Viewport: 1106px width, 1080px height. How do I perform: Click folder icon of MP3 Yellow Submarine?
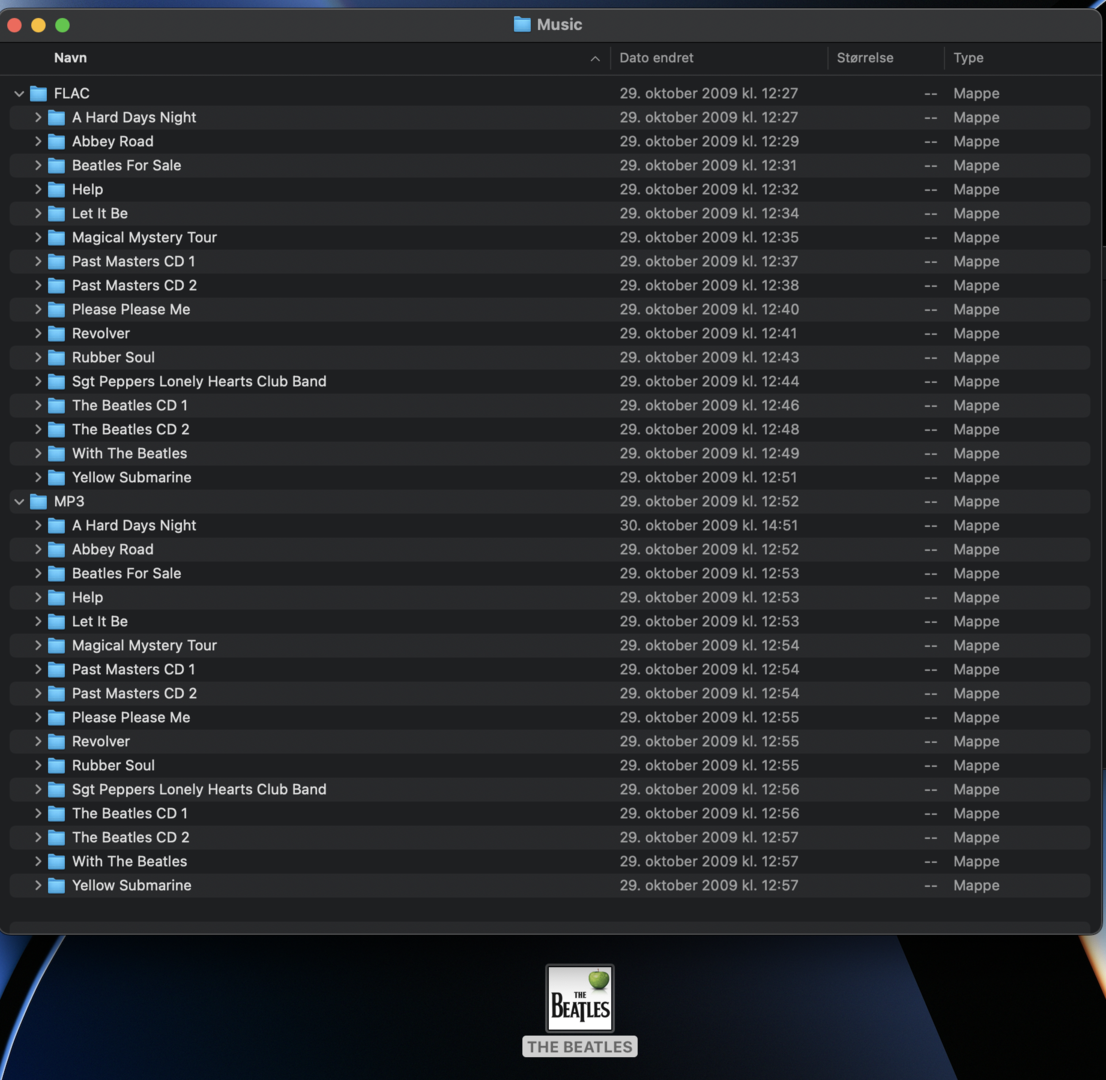(56, 885)
